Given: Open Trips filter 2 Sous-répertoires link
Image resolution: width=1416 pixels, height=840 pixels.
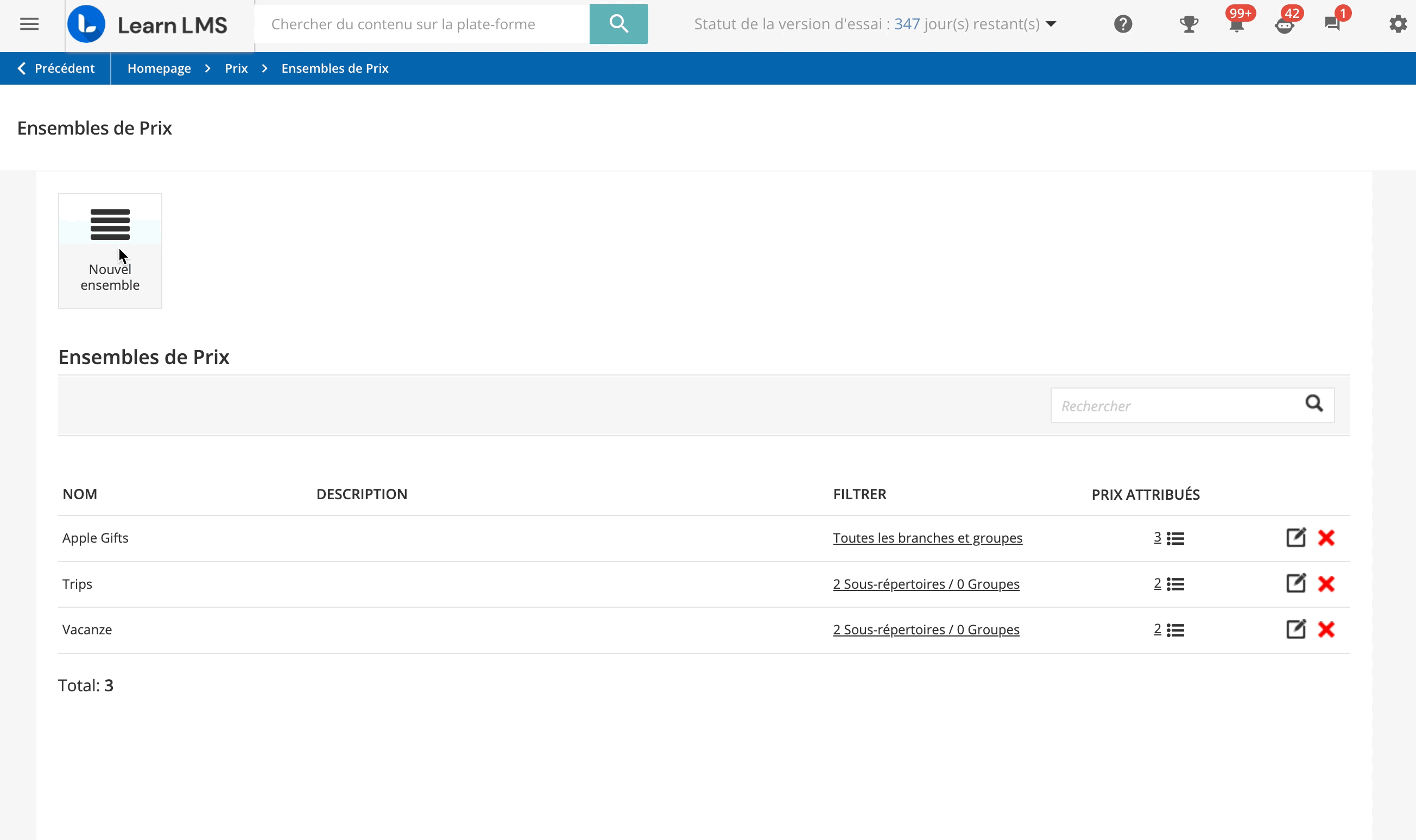Looking at the screenshot, I should [926, 583].
